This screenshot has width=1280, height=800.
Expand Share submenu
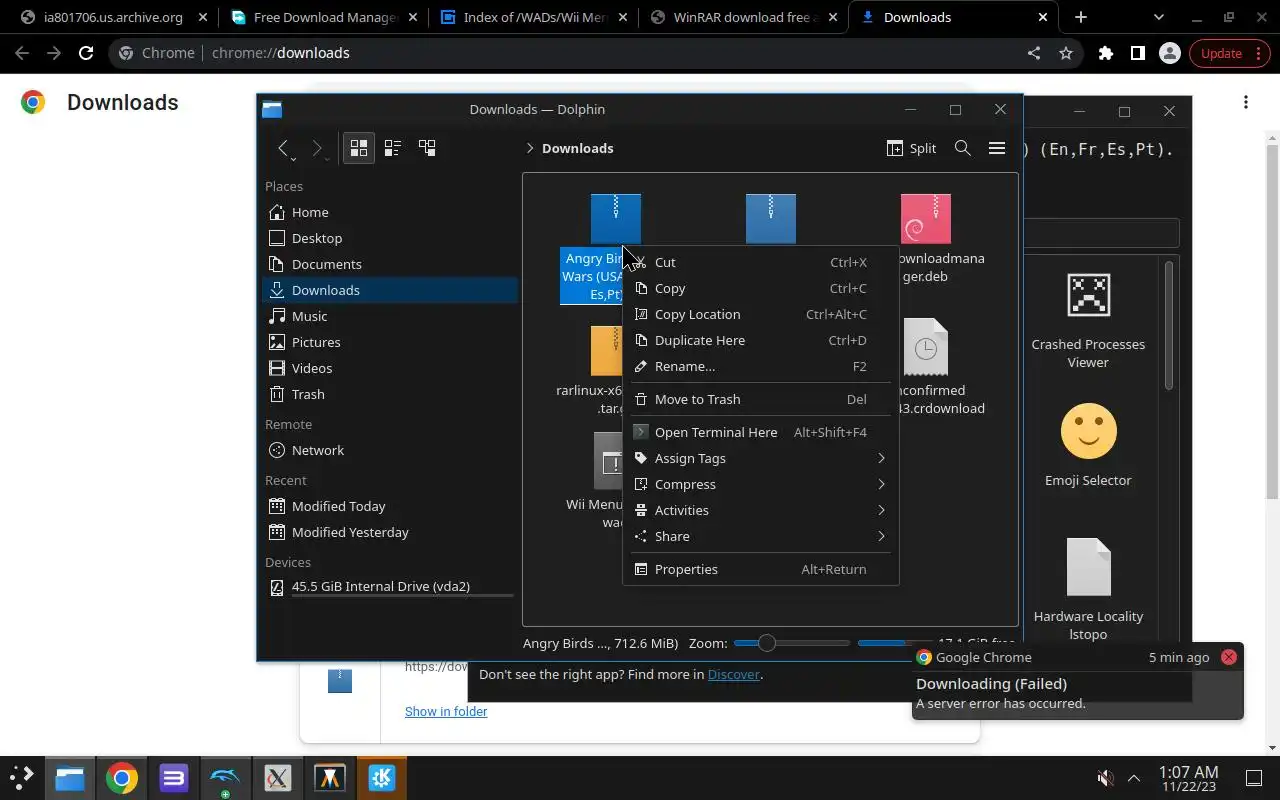coord(760,536)
